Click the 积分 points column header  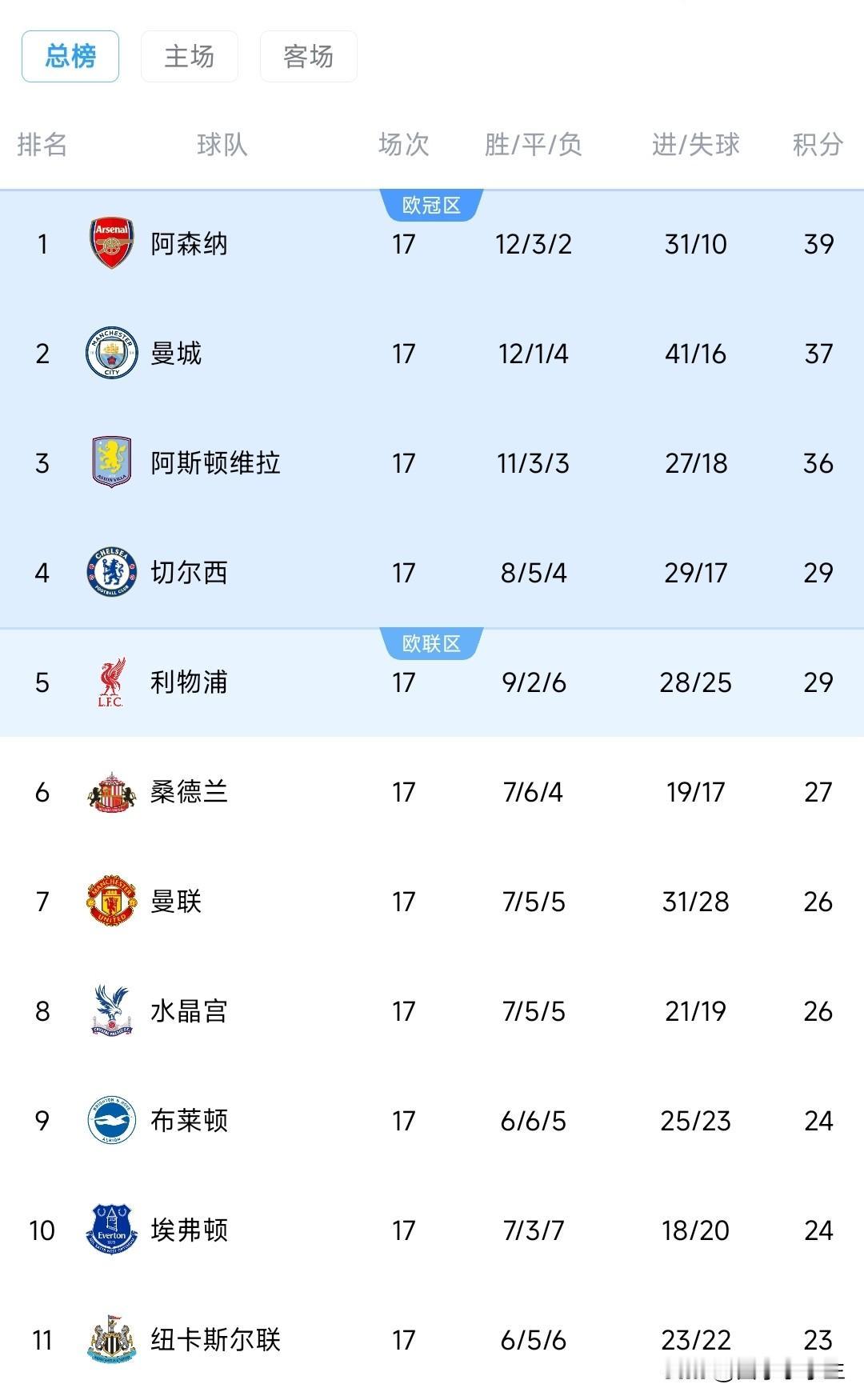(818, 145)
